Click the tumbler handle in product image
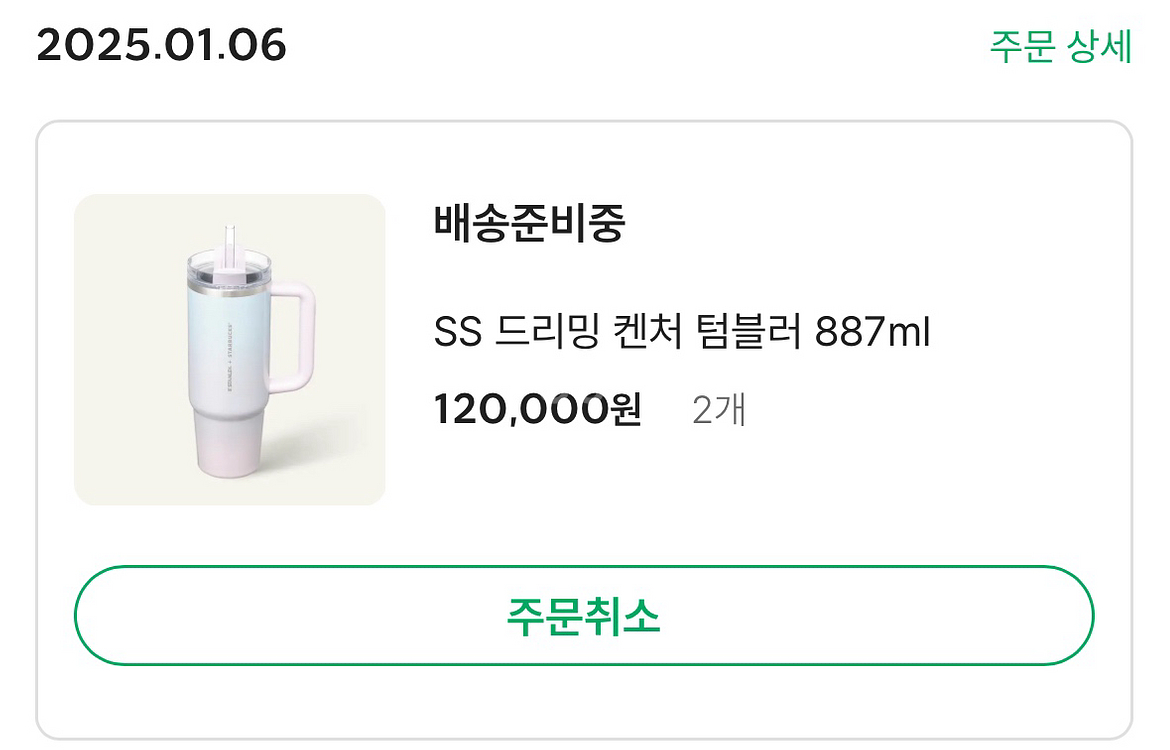 coord(297,335)
